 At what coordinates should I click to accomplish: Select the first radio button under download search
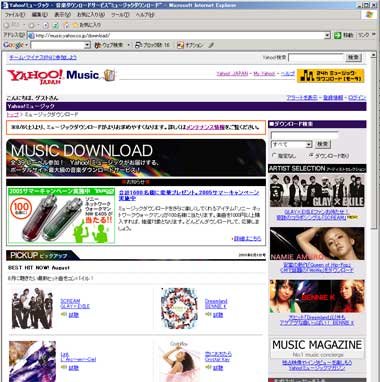(x=274, y=155)
